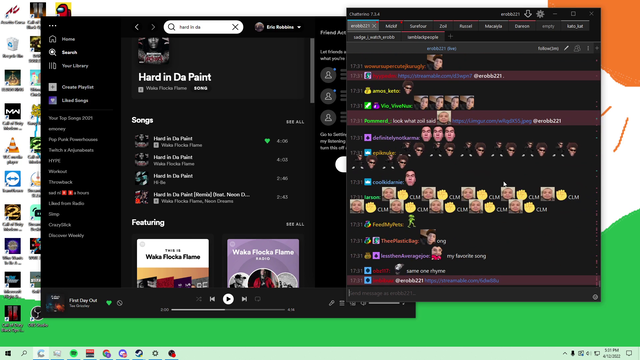
Task: Open Spotify three-dot menu
Action: coord(53,25)
